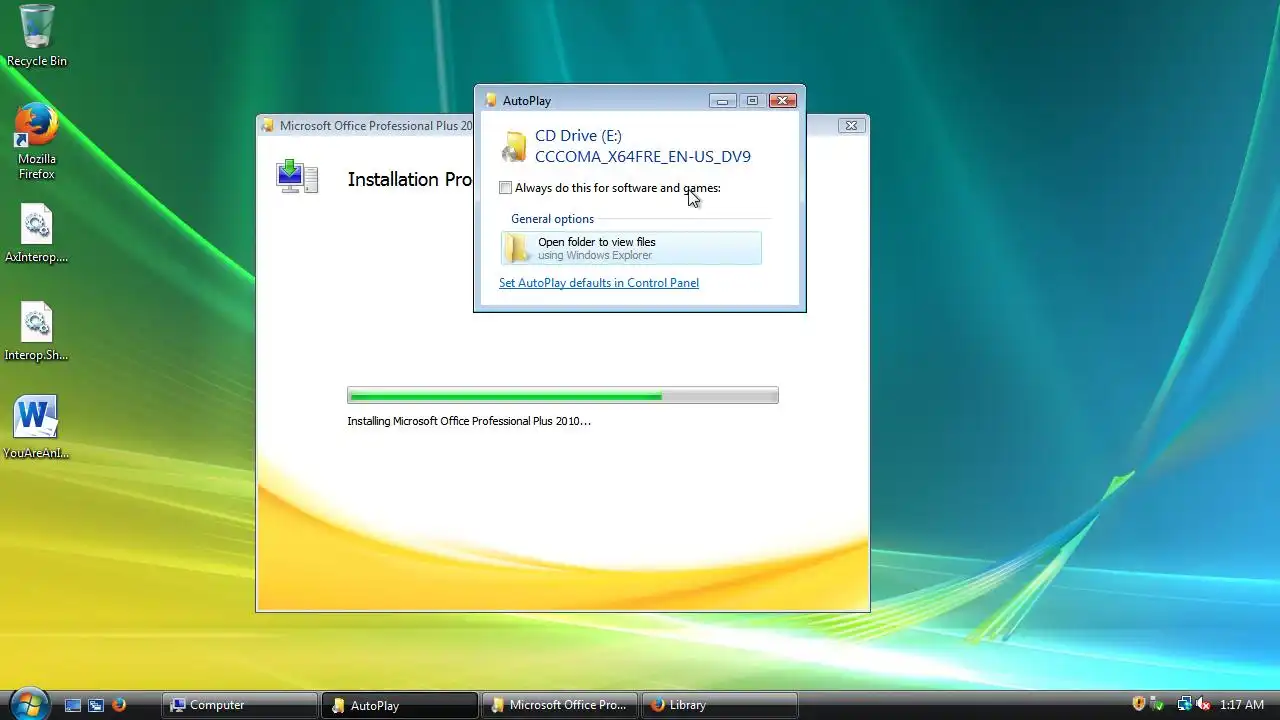The width and height of the screenshot is (1280, 720).
Task: Select the AxInterop file icon on desktop
Action: [37, 235]
